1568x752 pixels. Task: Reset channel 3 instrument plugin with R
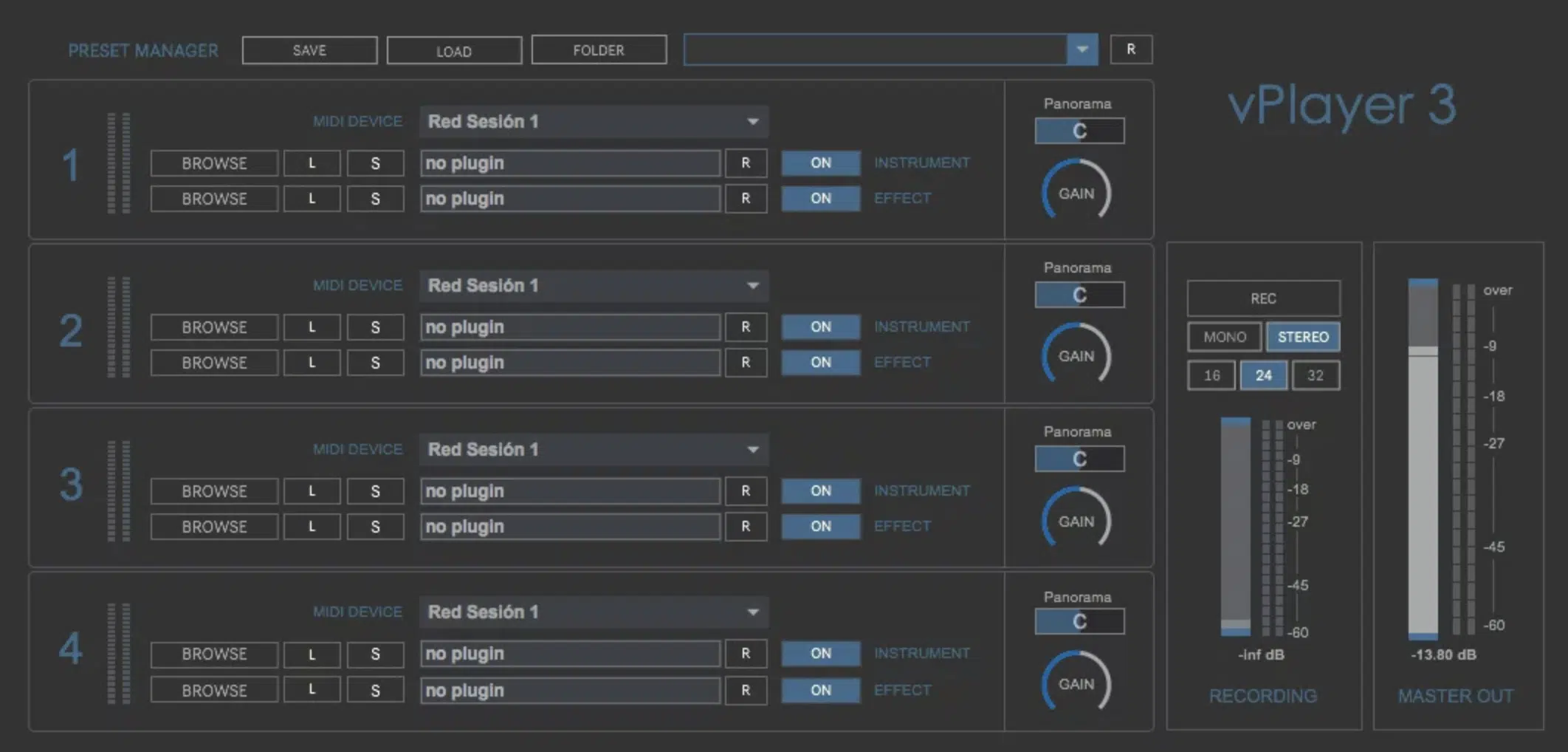[746, 491]
